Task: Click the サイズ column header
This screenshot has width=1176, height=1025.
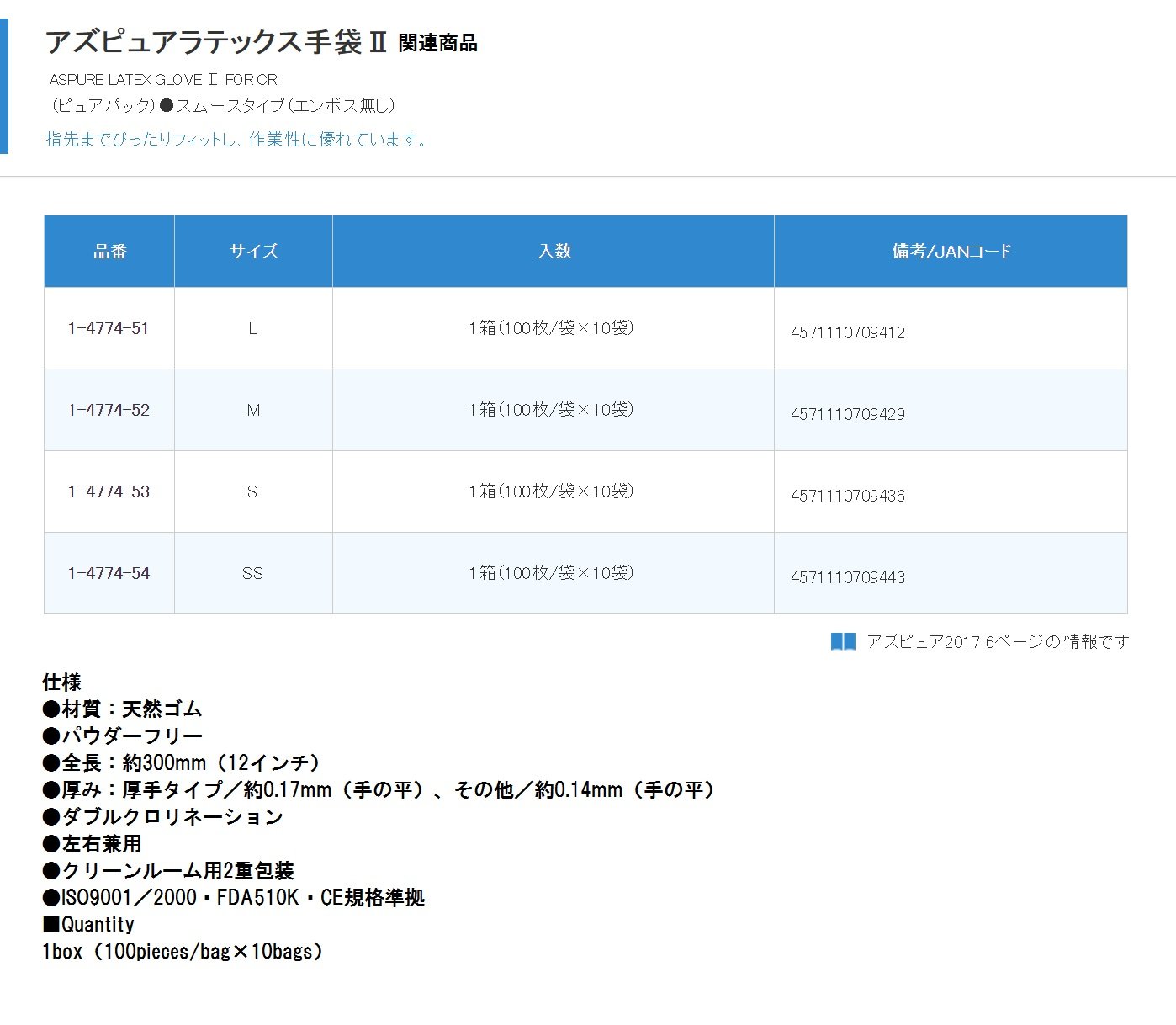Action: click(253, 250)
